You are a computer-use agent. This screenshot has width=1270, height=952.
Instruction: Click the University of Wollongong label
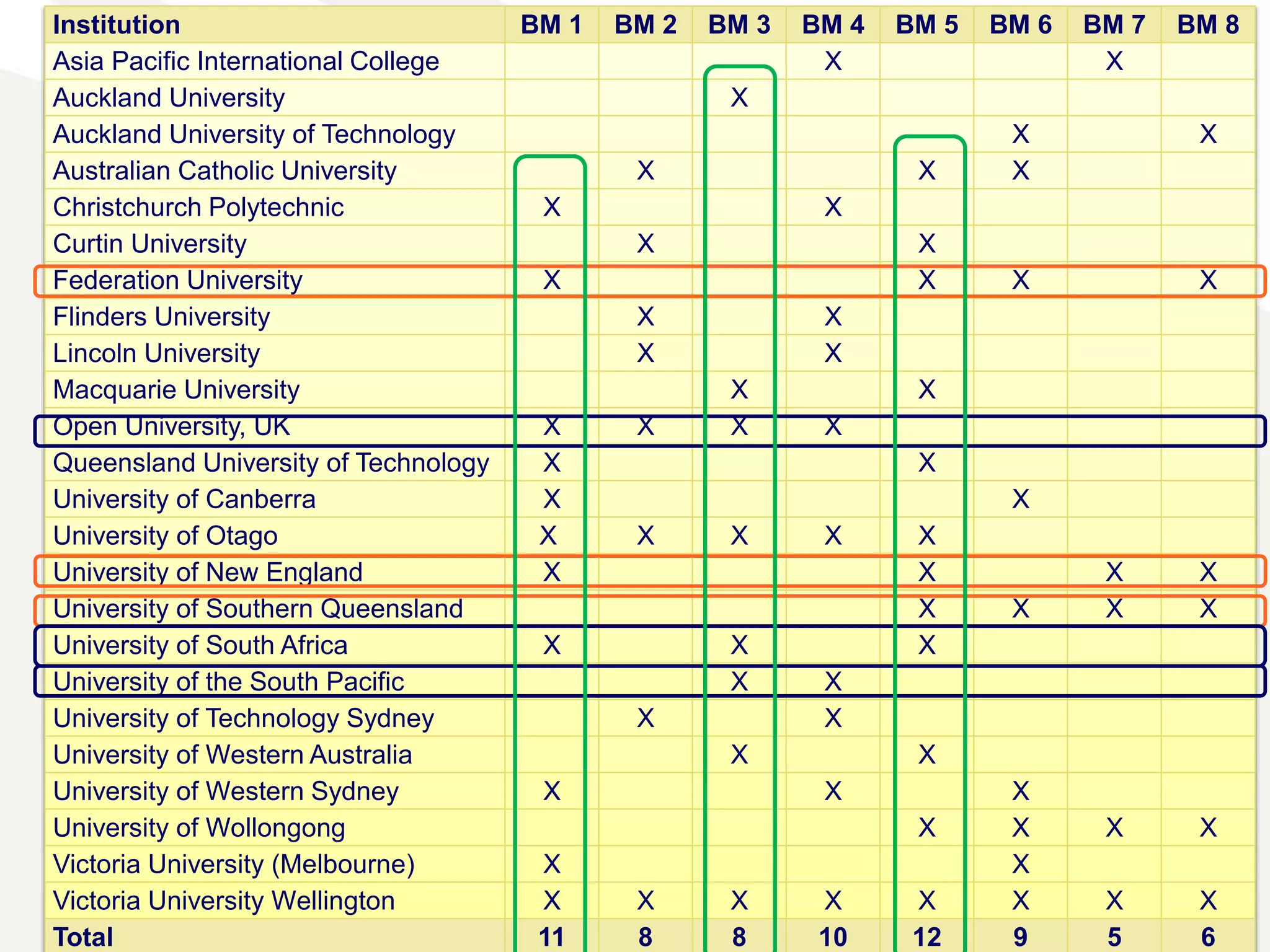[x=199, y=828]
